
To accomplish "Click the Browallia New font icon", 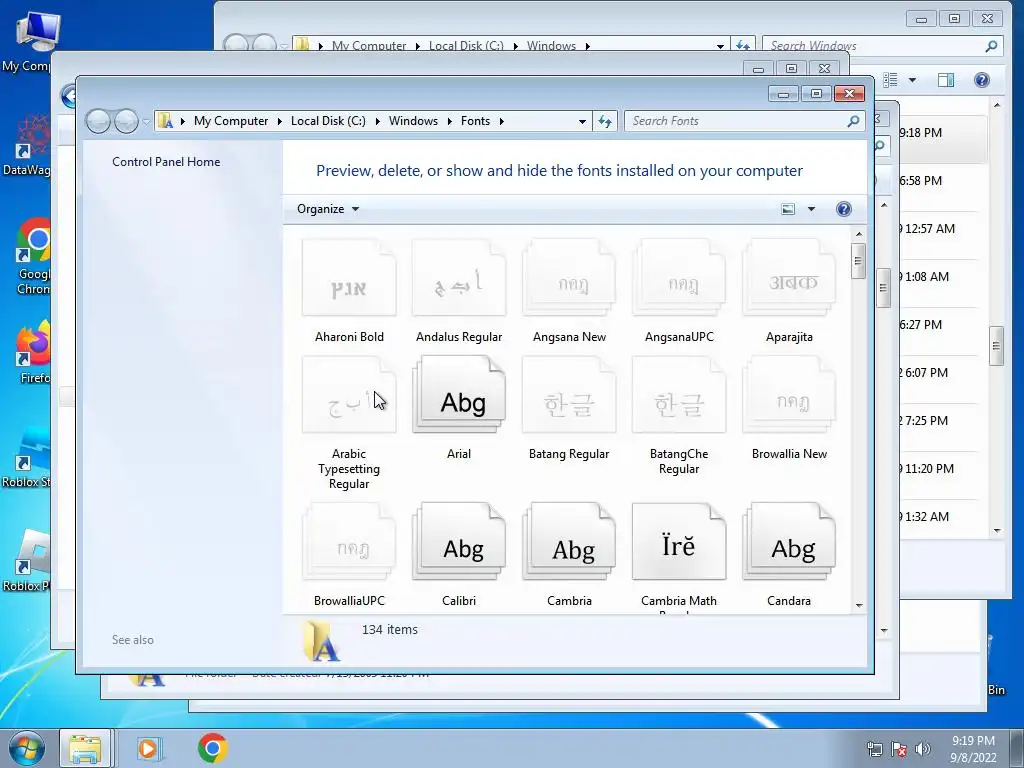I will (789, 395).
